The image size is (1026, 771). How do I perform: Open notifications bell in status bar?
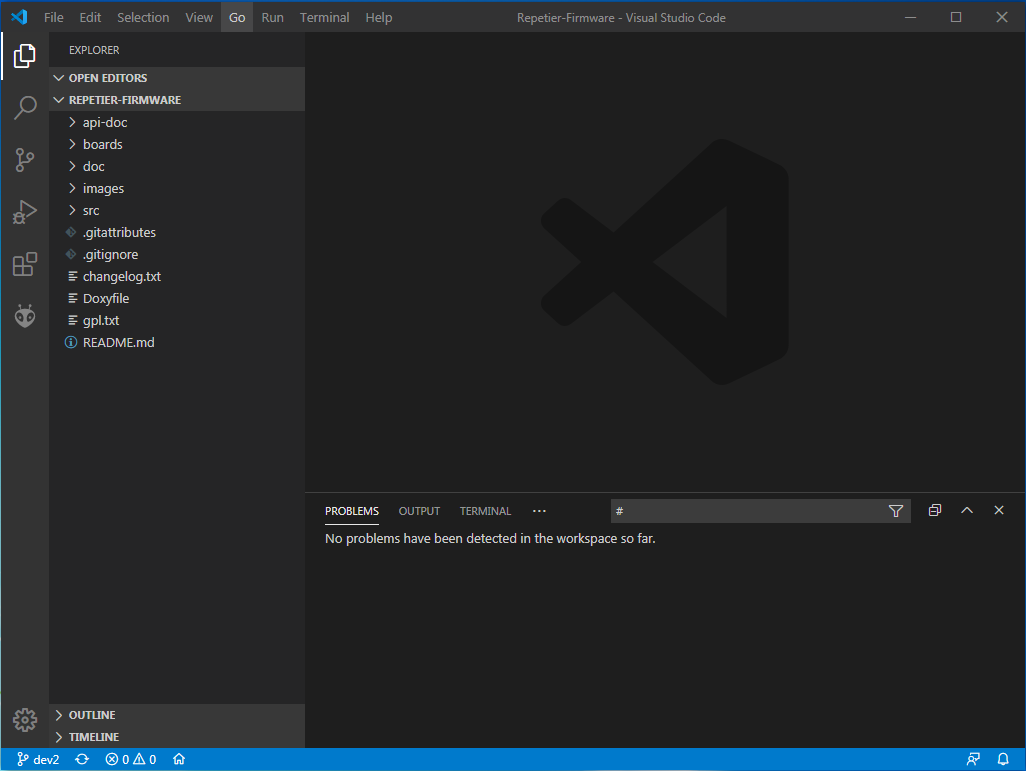1003,759
